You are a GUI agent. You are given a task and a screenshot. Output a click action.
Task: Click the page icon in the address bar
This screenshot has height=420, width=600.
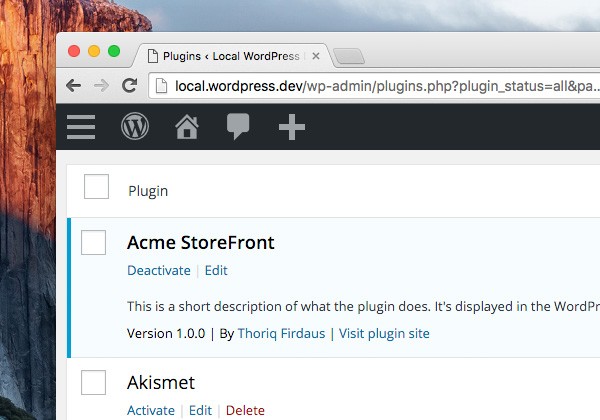point(161,86)
